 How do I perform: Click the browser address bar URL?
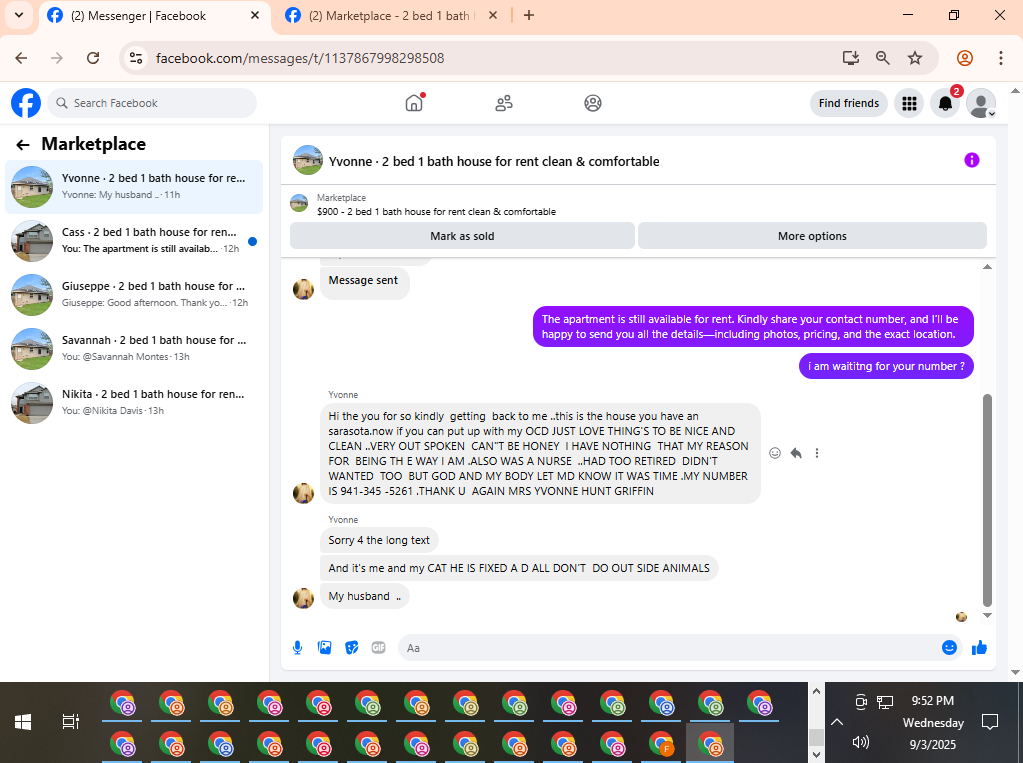point(300,58)
